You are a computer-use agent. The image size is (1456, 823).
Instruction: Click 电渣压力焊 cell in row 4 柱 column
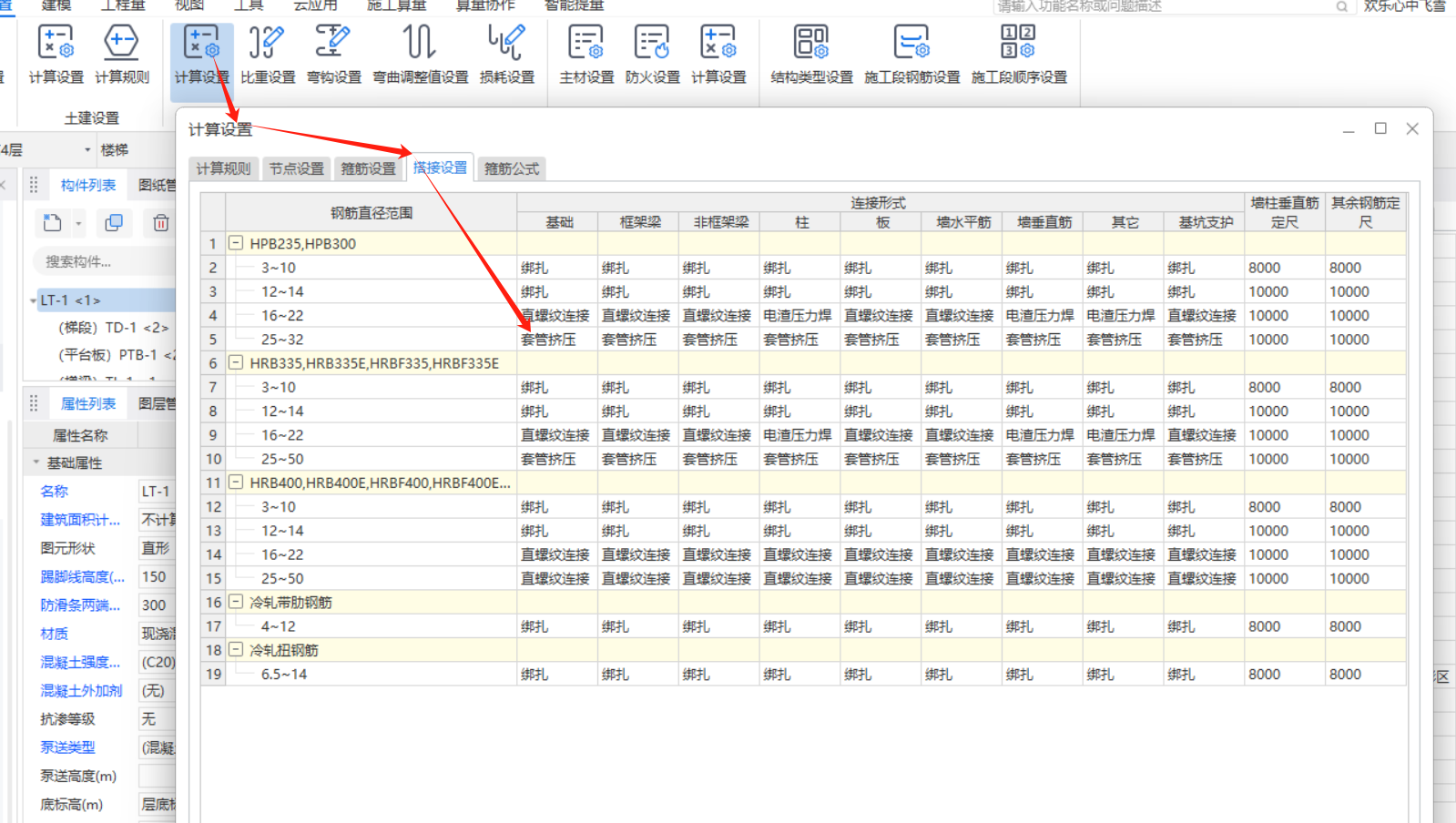pos(800,316)
